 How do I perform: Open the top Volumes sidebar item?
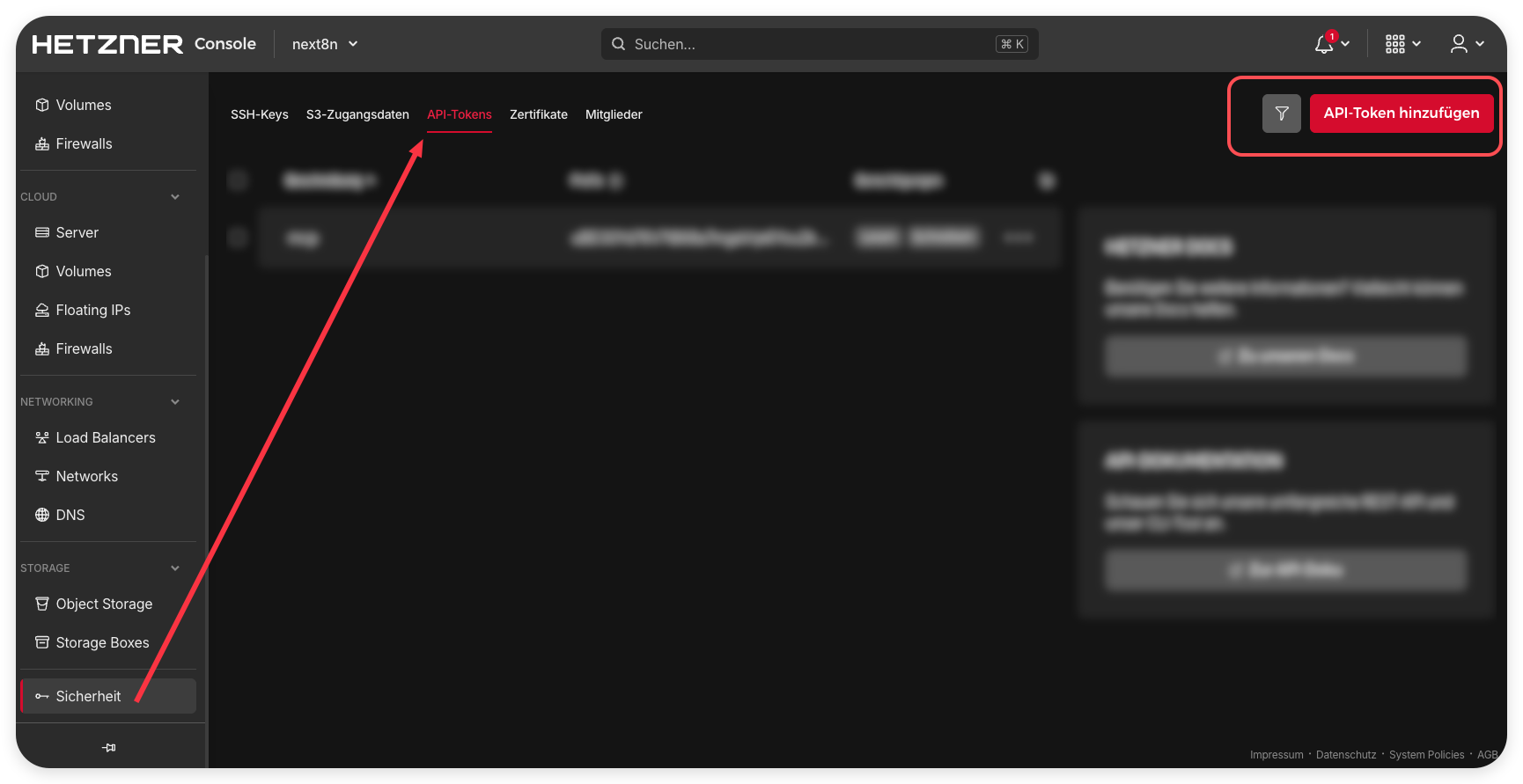[x=107, y=105]
